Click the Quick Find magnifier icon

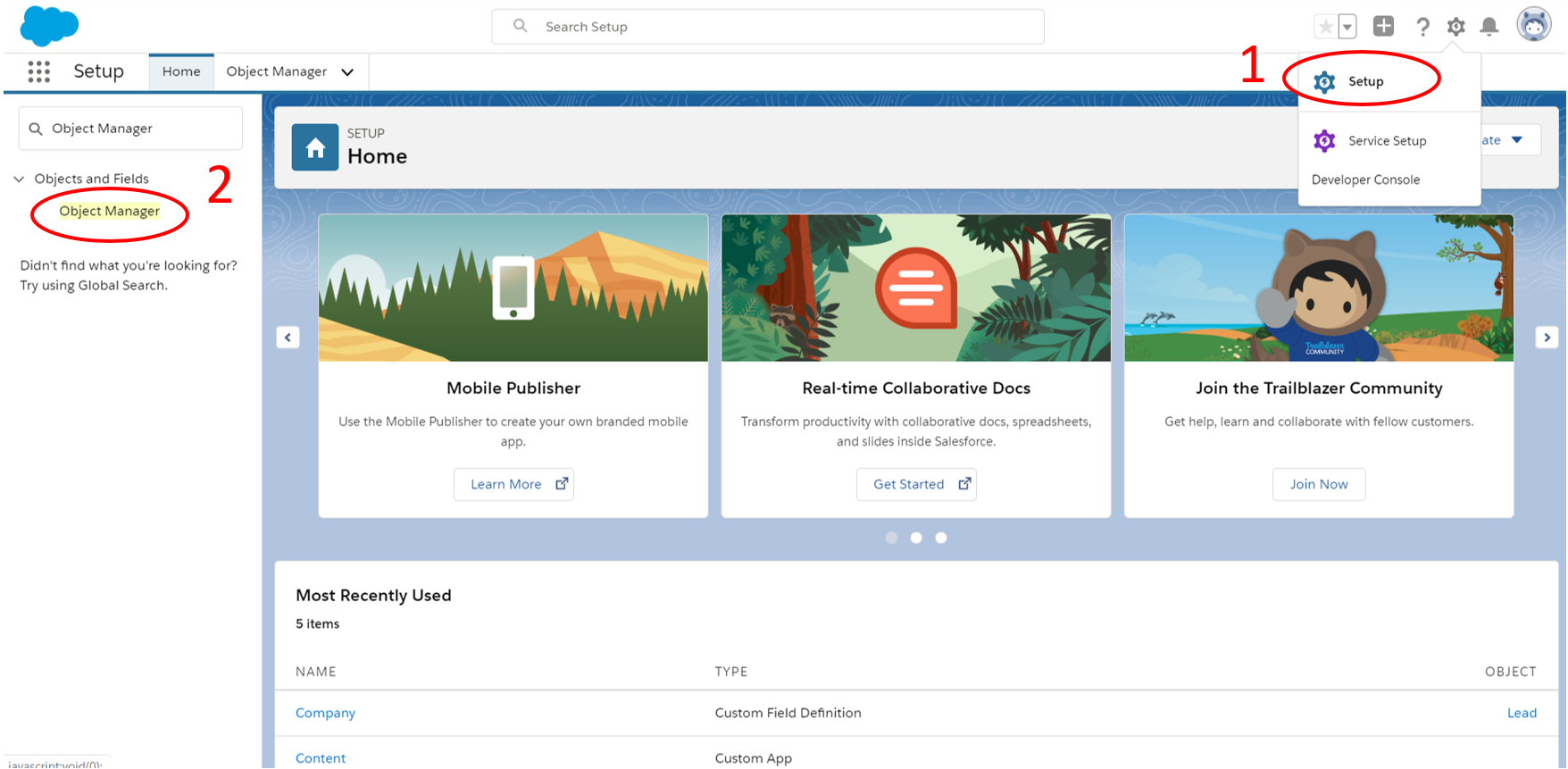pos(36,129)
